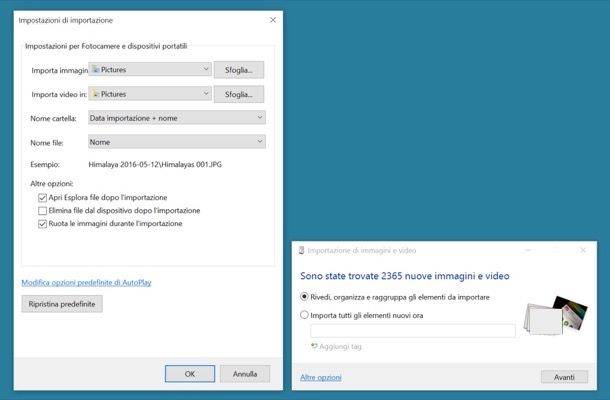Viewport: 610px width, 400px height.
Task: Select Rivedi, organizza e raggruppa option
Action: pyautogui.click(x=305, y=297)
